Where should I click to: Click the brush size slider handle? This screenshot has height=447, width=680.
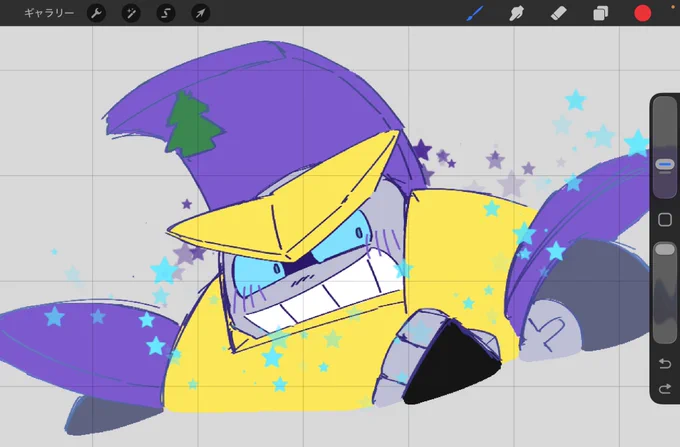pyautogui.click(x=664, y=165)
